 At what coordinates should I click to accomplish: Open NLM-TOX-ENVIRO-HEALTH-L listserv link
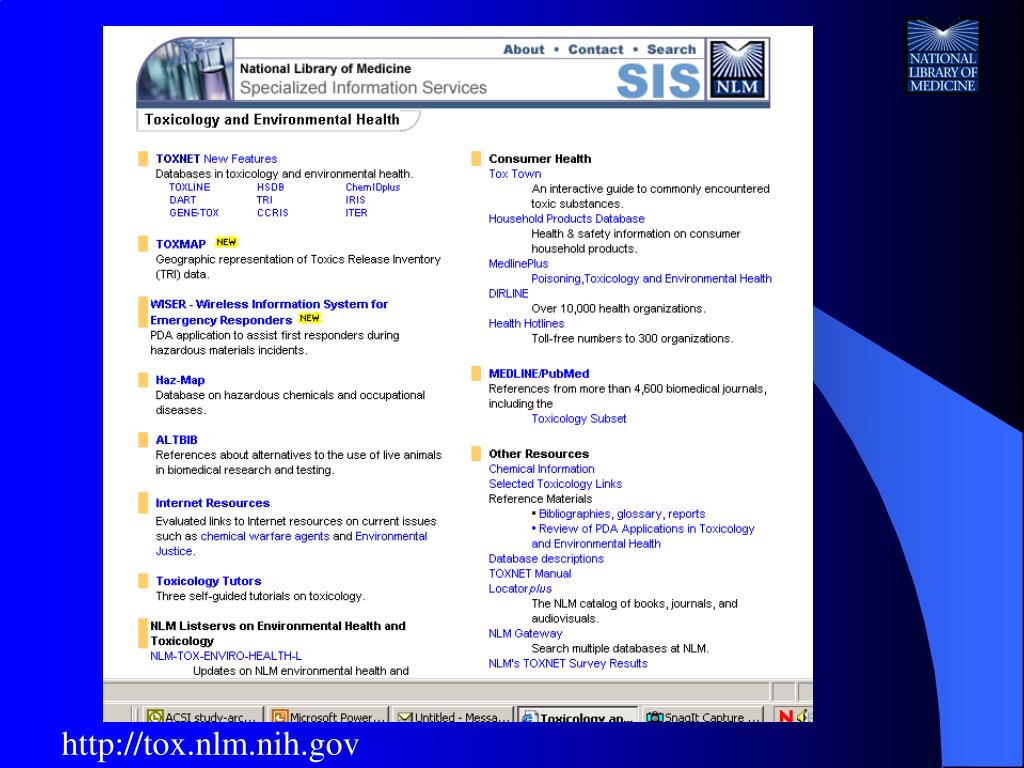226,656
